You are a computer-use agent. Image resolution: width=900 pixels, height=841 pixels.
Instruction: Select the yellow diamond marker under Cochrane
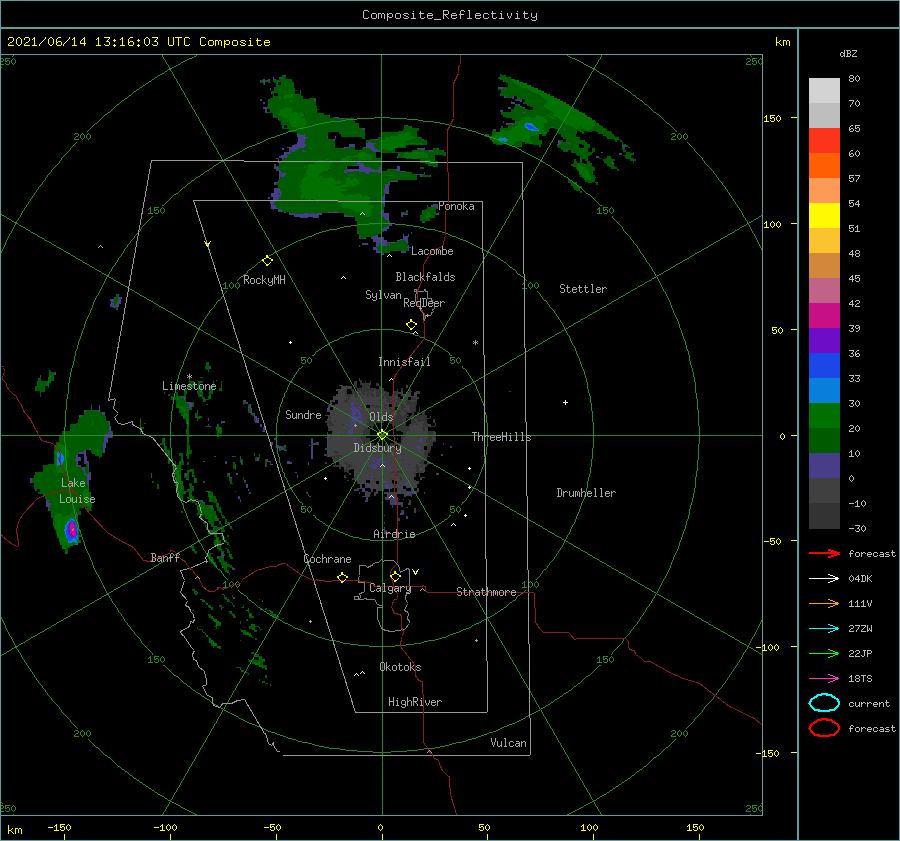[342, 577]
